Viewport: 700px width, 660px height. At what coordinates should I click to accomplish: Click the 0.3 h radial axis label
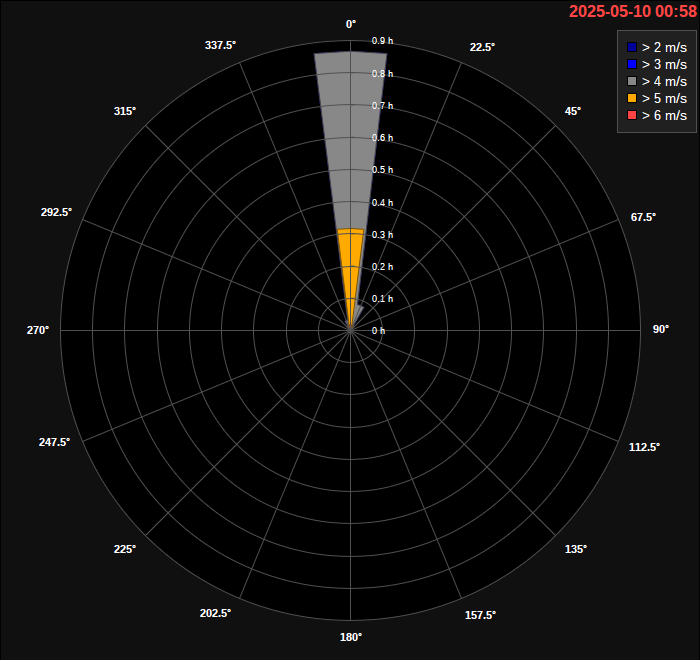[383, 235]
